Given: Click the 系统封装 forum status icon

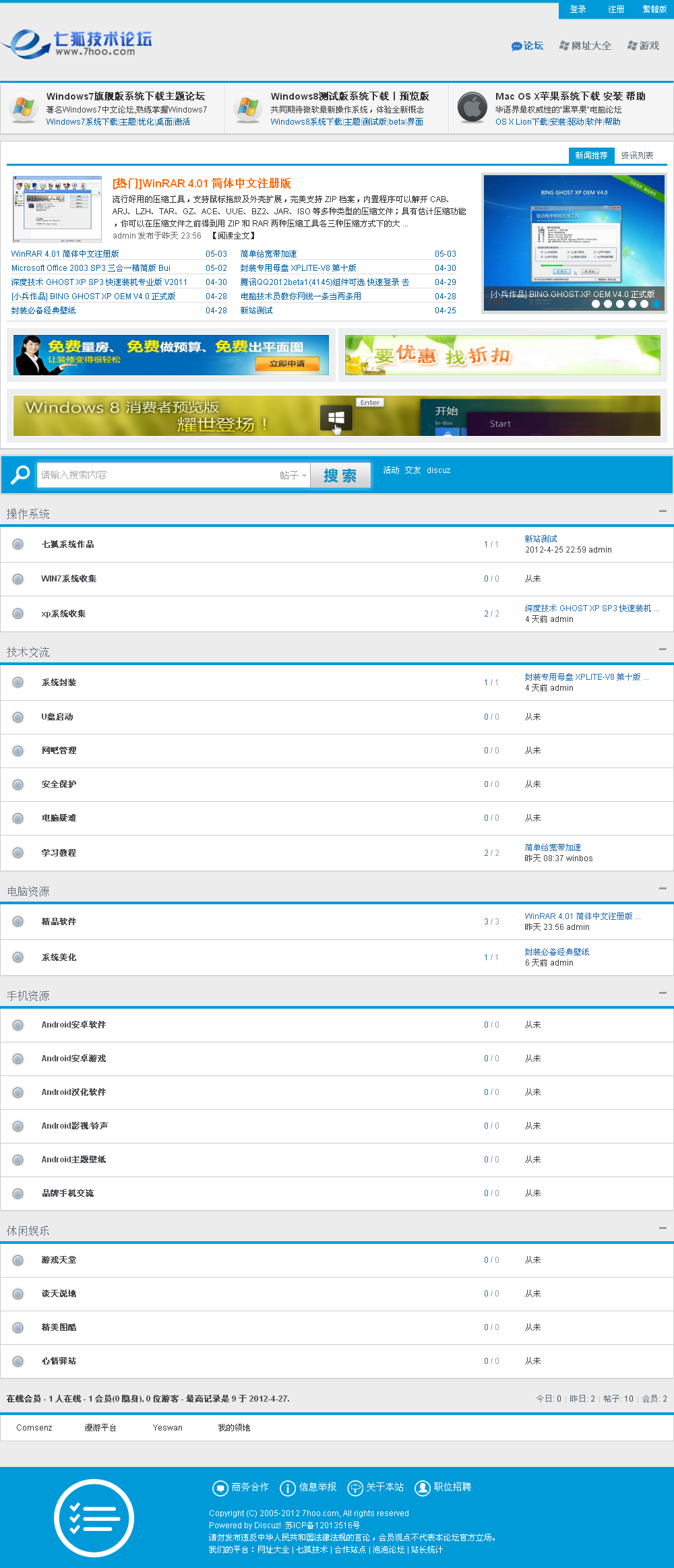Looking at the screenshot, I should point(18,683).
